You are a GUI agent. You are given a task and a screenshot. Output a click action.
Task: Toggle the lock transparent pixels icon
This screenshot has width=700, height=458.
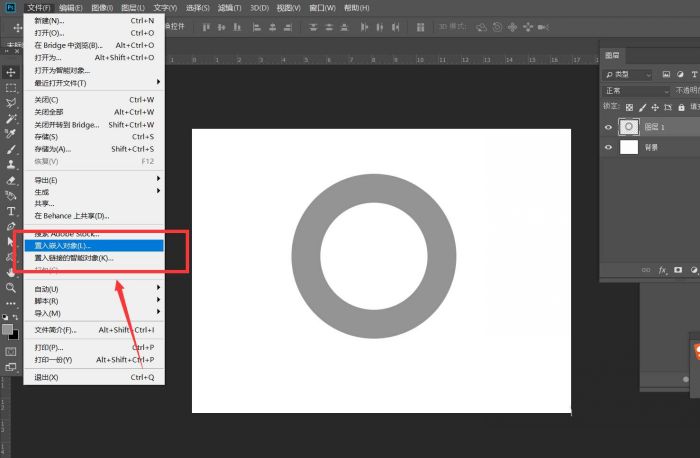pyautogui.click(x=629, y=107)
